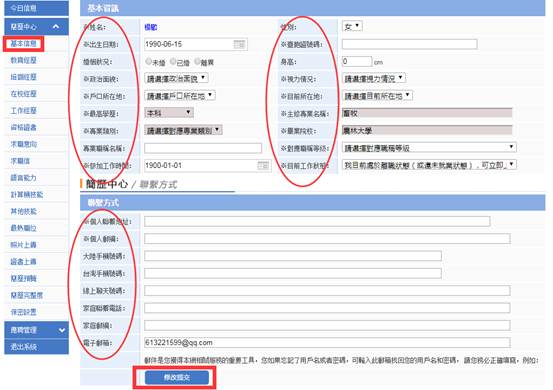Open the 目前工作狀態 dropdown
Image resolution: width=553 pixels, height=390 pixels.
[x=429, y=165]
